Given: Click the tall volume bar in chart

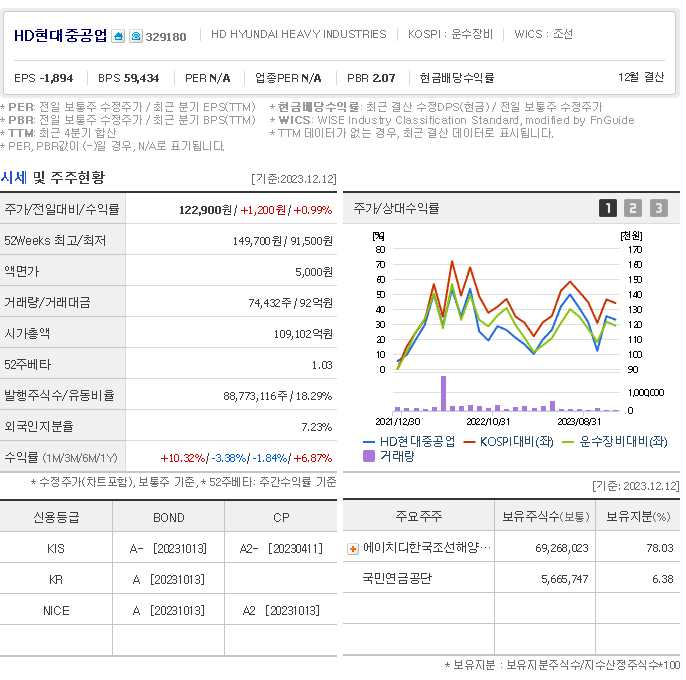Looking at the screenshot, I should (443, 393).
